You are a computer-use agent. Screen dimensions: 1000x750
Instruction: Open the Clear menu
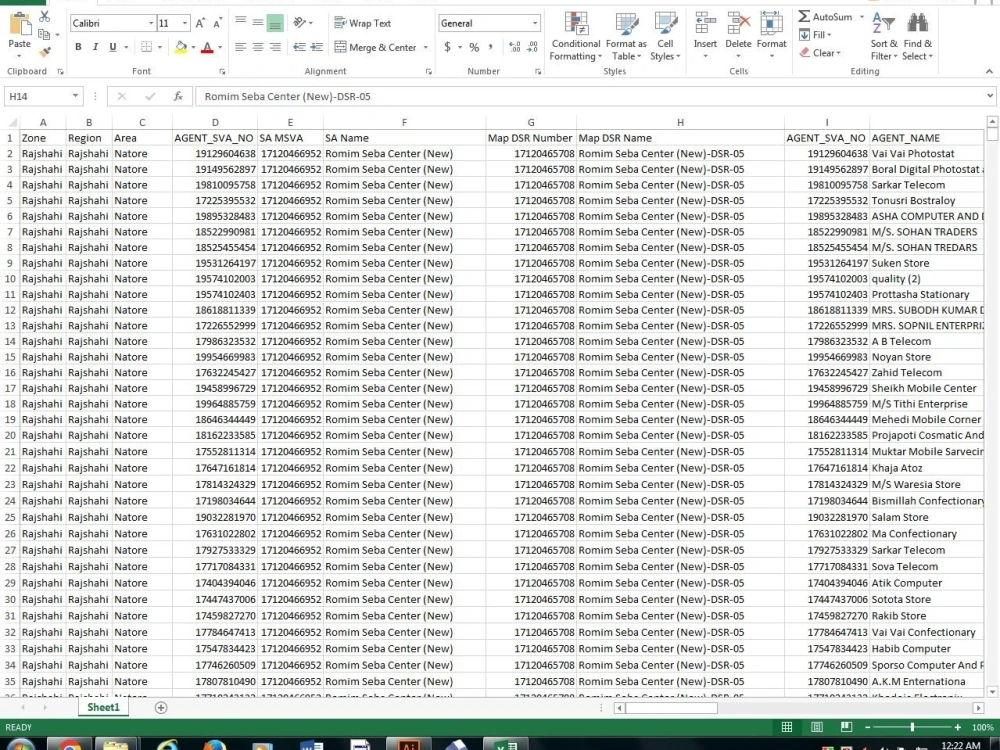[x=820, y=53]
